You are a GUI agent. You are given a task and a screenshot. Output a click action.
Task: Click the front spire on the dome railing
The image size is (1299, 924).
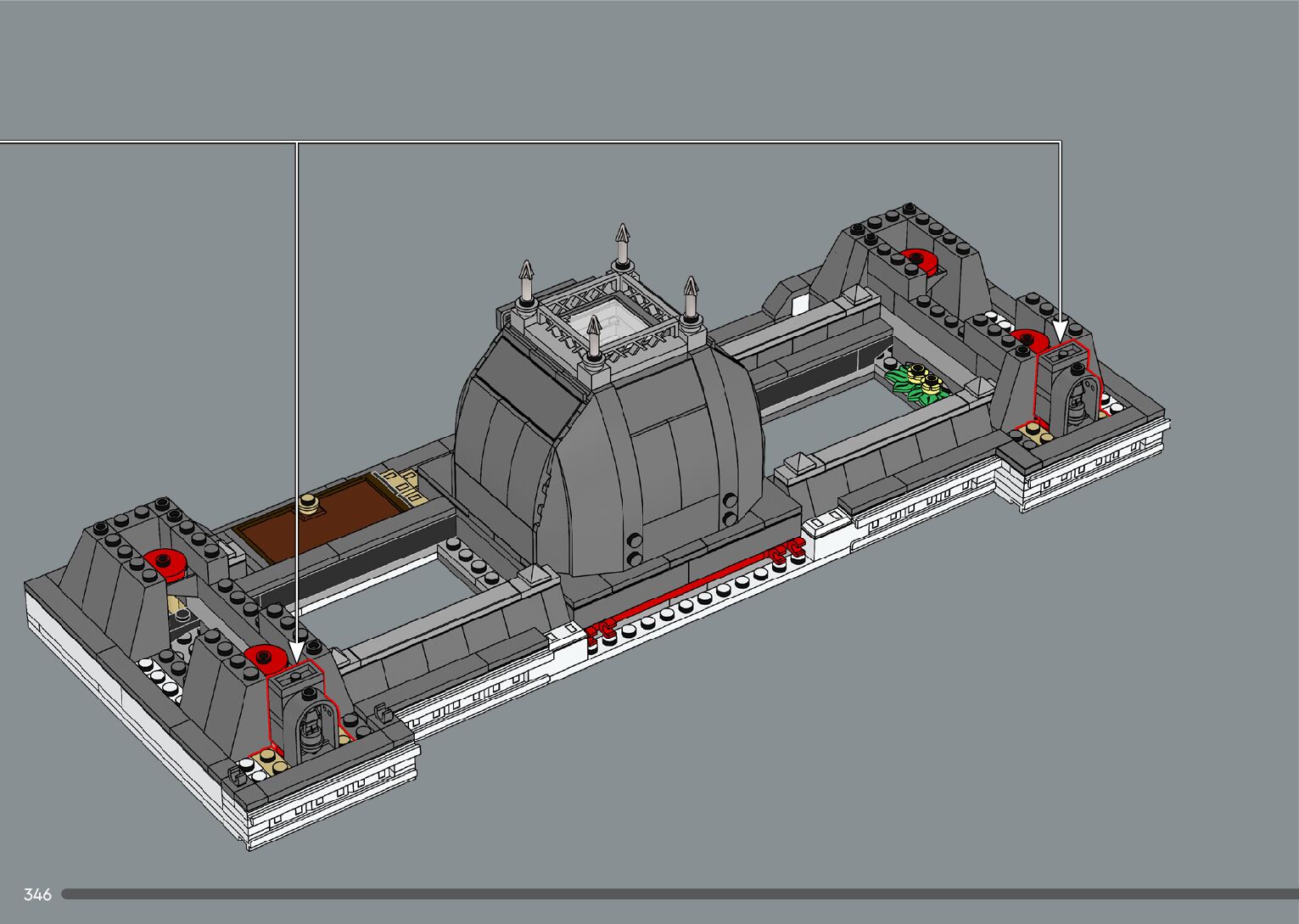click(595, 338)
